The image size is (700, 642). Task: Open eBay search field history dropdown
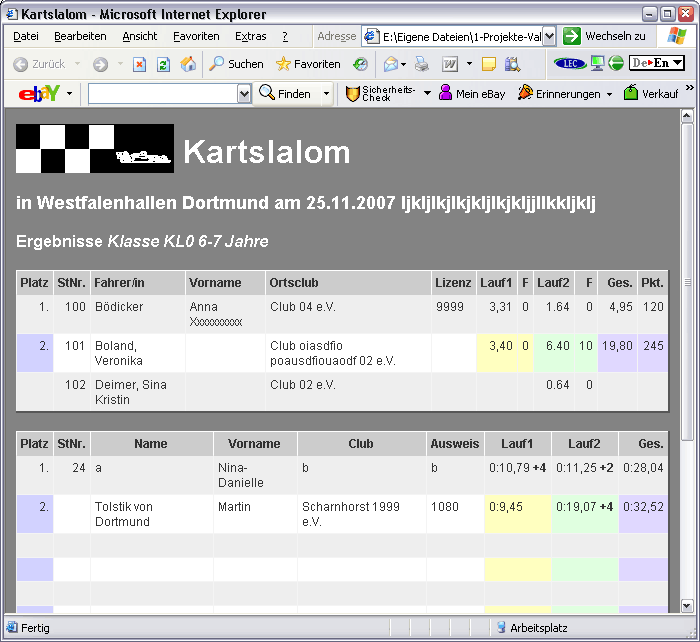244,94
